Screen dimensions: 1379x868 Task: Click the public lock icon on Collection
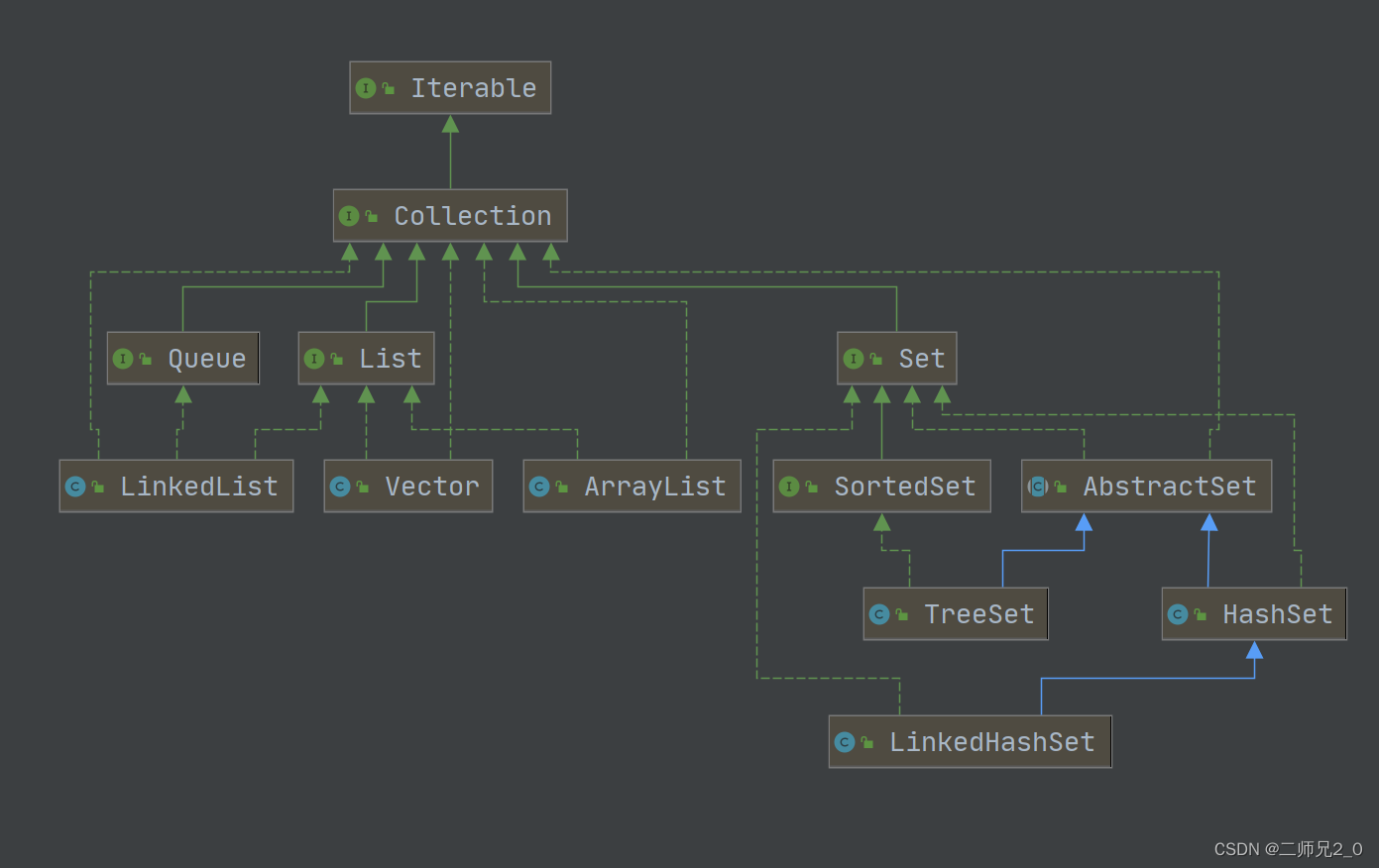[x=372, y=217]
